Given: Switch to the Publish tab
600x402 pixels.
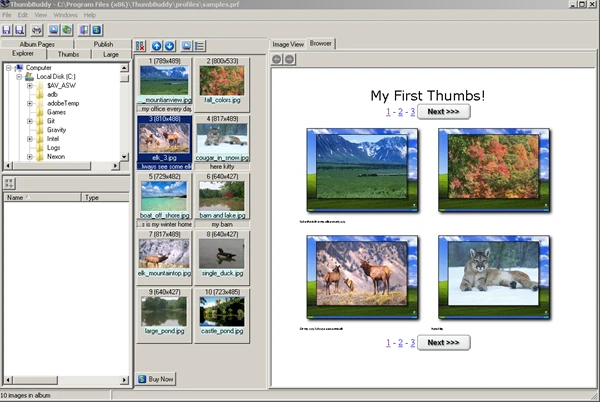Looking at the screenshot, I should coord(103,44).
